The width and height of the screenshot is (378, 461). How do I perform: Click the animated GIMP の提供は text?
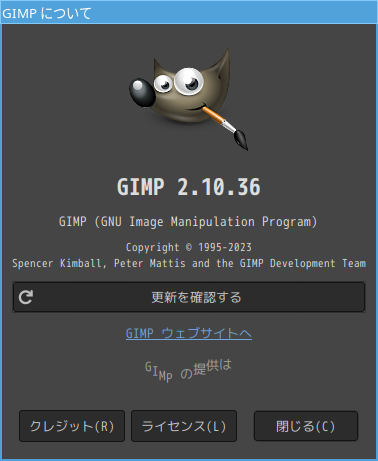click(x=188, y=370)
